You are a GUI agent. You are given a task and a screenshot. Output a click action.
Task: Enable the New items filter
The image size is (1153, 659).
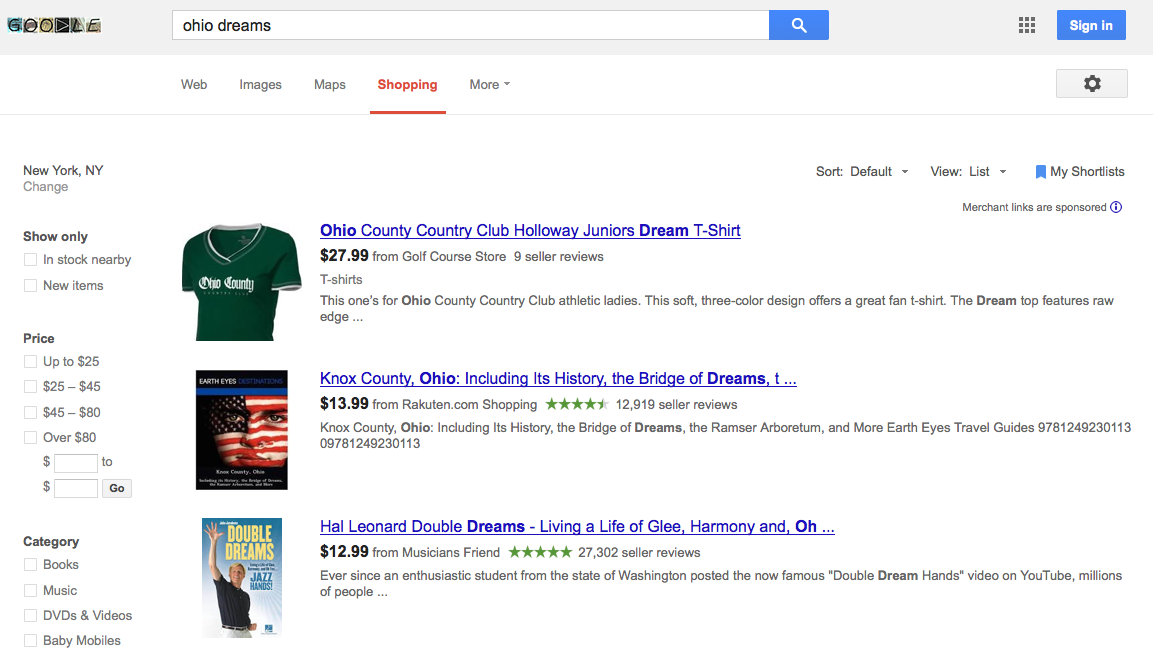(x=30, y=285)
